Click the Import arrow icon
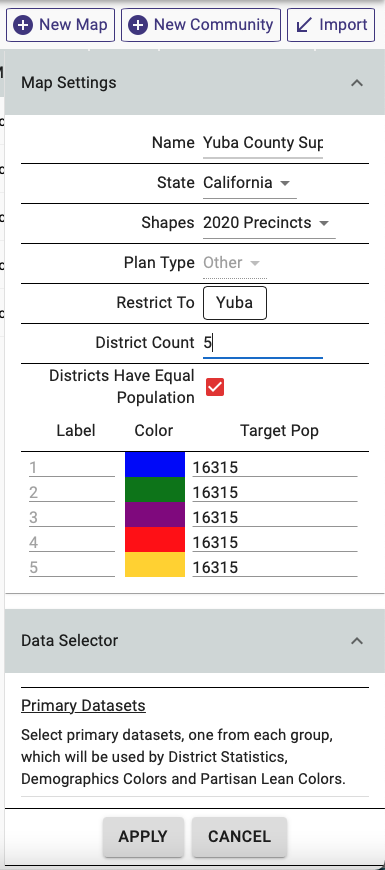The image size is (385, 870). coord(303,25)
